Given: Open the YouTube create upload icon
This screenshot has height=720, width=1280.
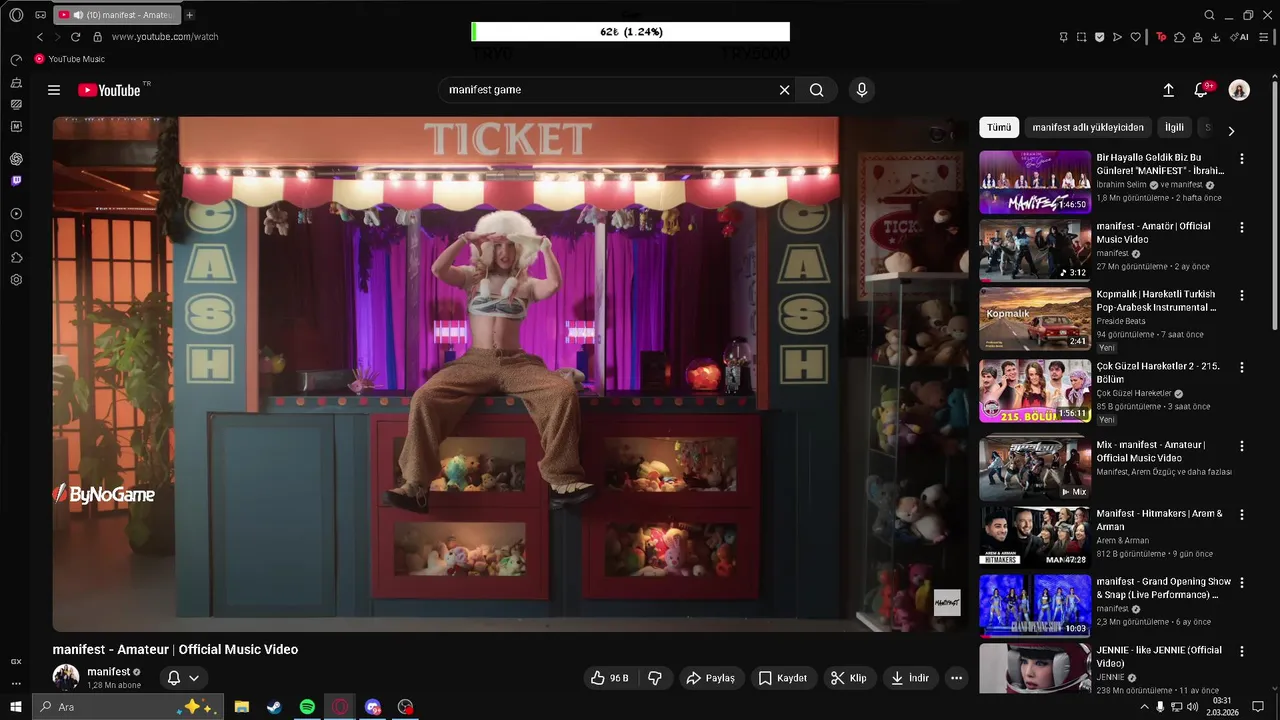Looking at the screenshot, I should click(x=1168, y=90).
